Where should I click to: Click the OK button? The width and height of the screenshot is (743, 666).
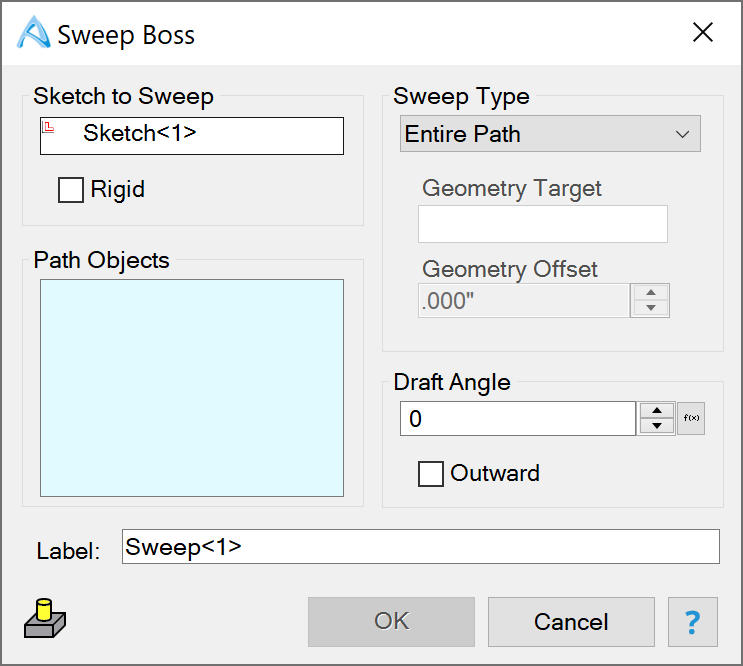[391, 622]
